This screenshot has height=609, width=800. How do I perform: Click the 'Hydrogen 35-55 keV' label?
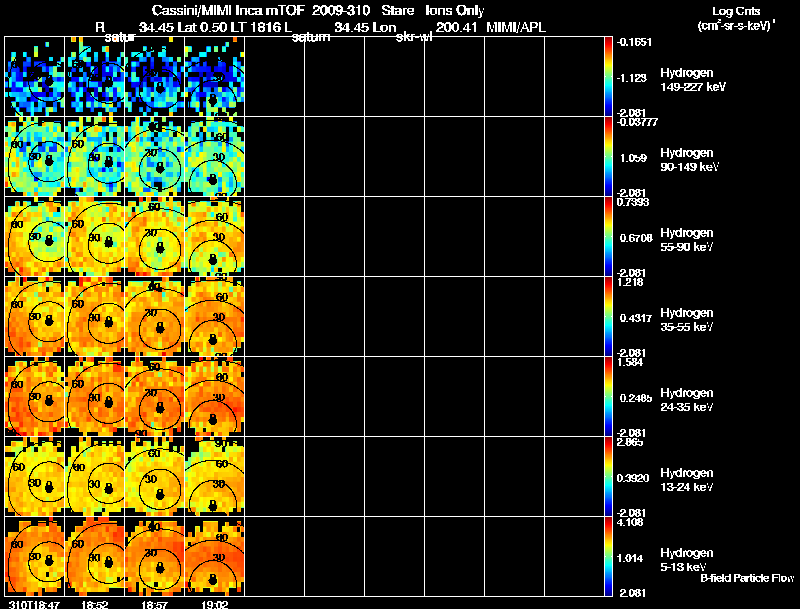click(x=687, y=320)
